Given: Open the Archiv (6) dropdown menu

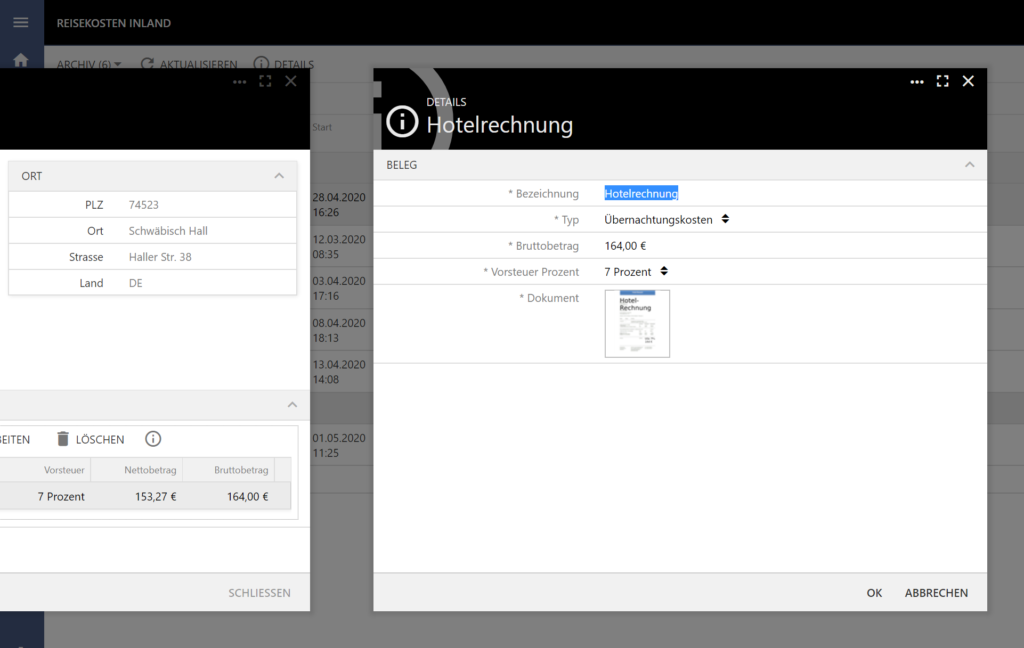Looking at the screenshot, I should pyautogui.click(x=89, y=64).
